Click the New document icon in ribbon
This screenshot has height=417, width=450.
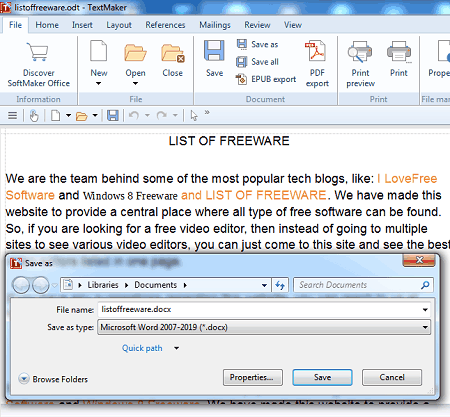[99, 51]
